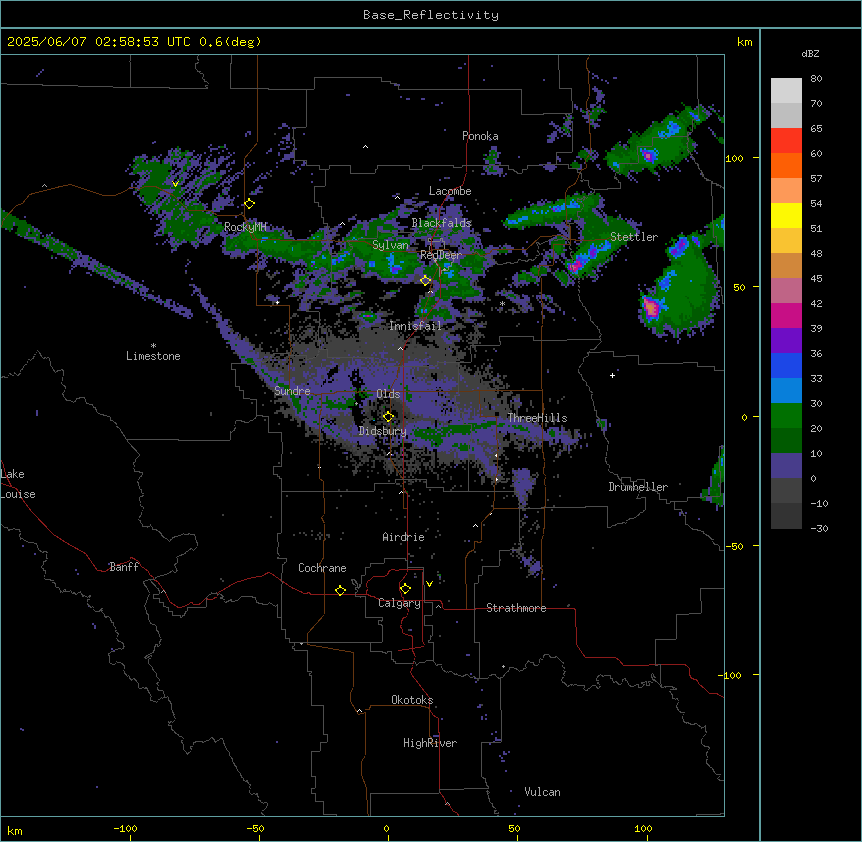Select the Strathmore label
The width and height of the screenshot is (862, 842).
click(x=516, y=608)
